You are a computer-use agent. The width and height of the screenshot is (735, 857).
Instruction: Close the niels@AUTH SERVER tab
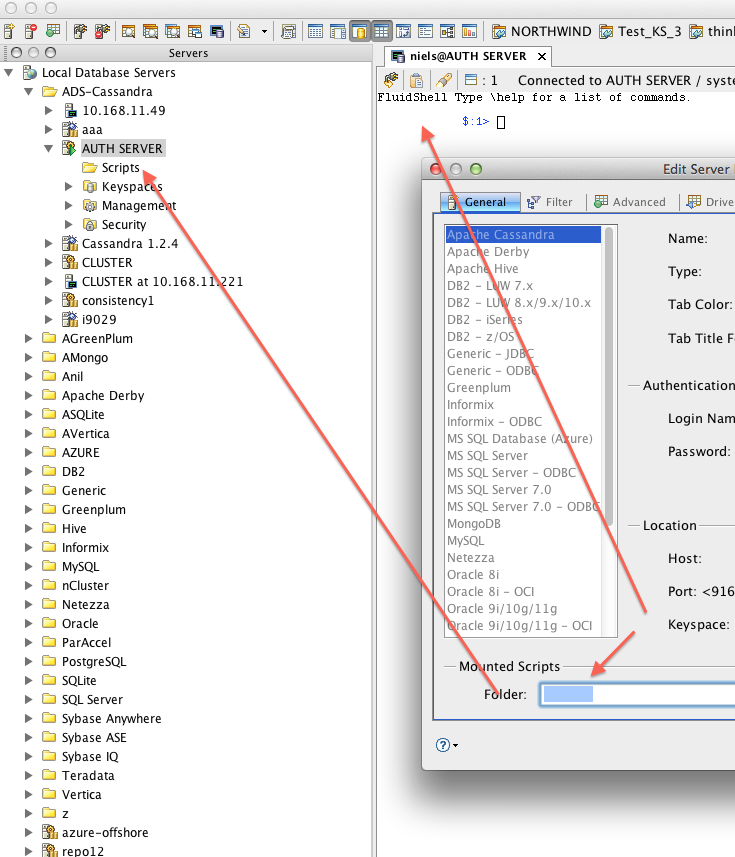point(542,56)
